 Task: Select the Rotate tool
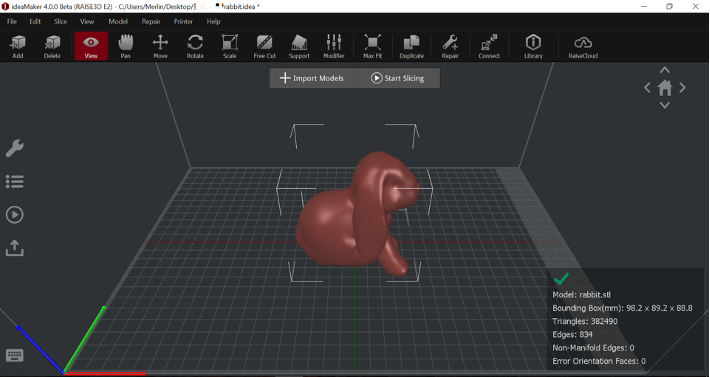[195, 46]
